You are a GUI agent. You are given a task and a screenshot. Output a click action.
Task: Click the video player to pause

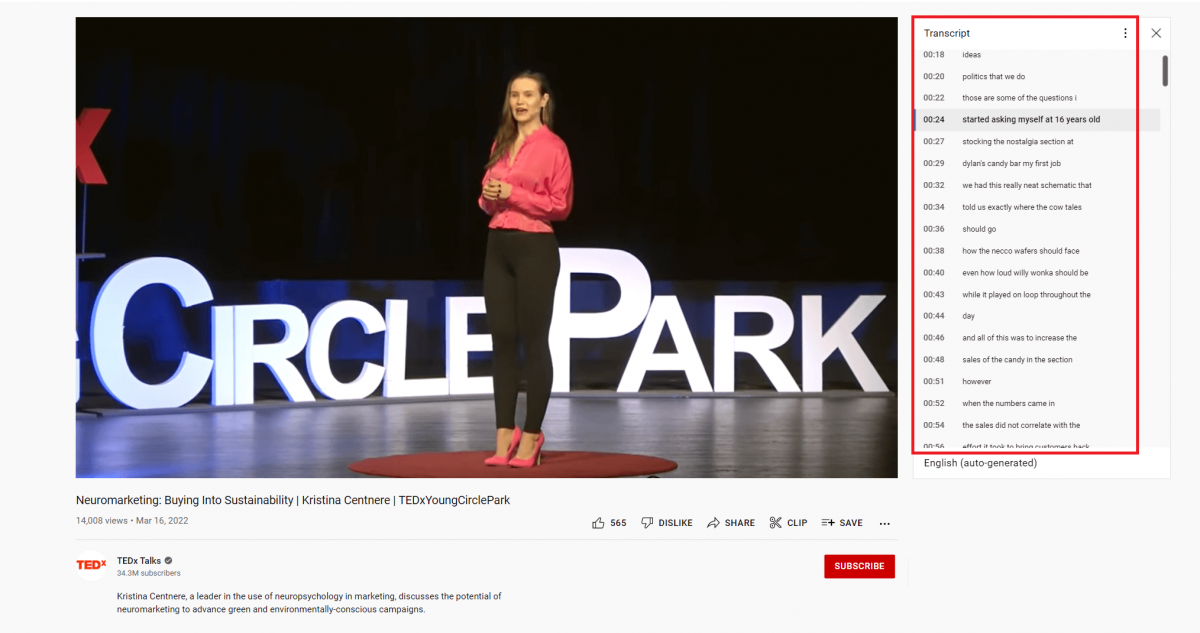click(486, 247)
